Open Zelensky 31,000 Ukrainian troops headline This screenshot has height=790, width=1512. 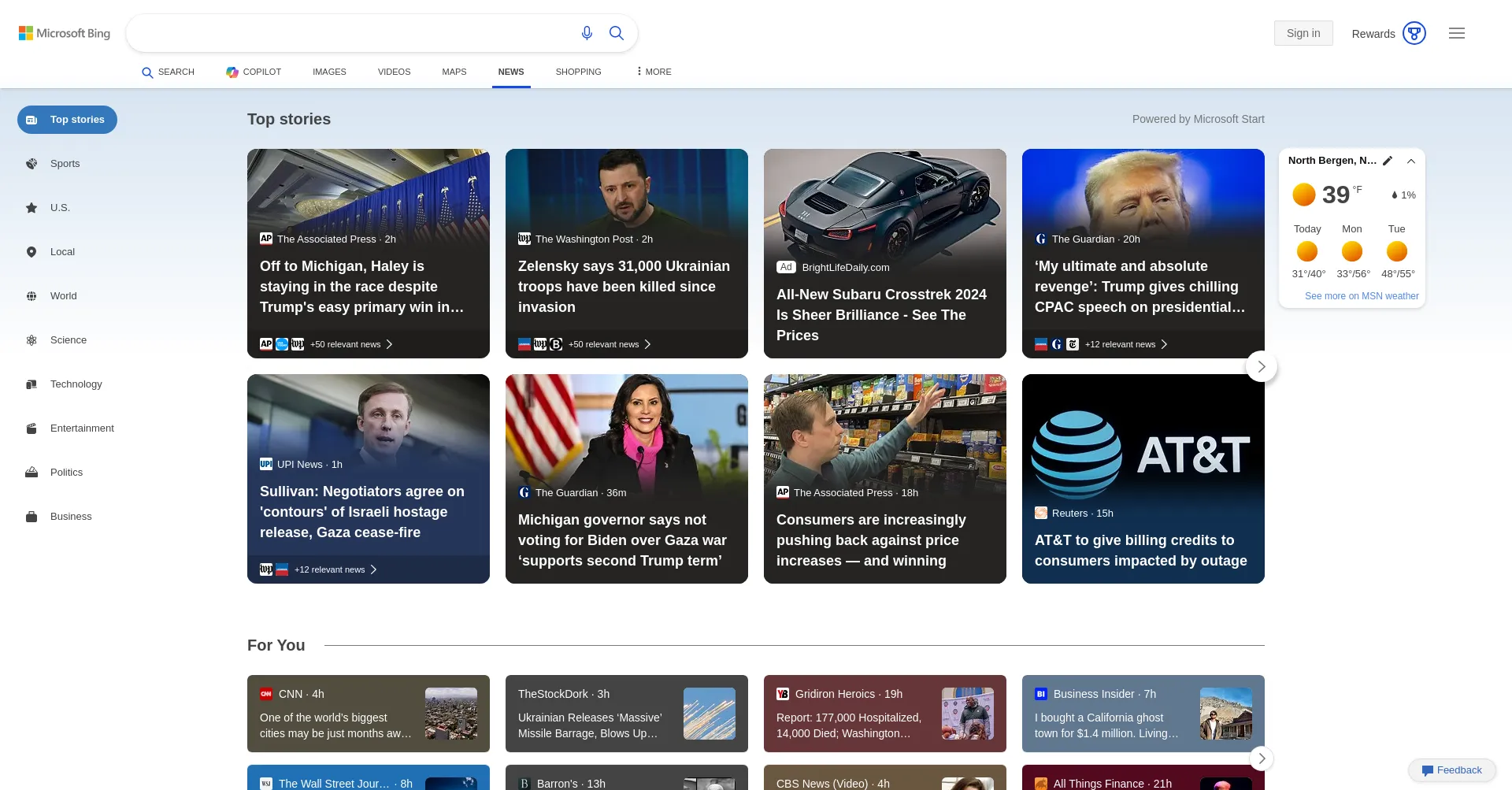click(x=624, y=287)
